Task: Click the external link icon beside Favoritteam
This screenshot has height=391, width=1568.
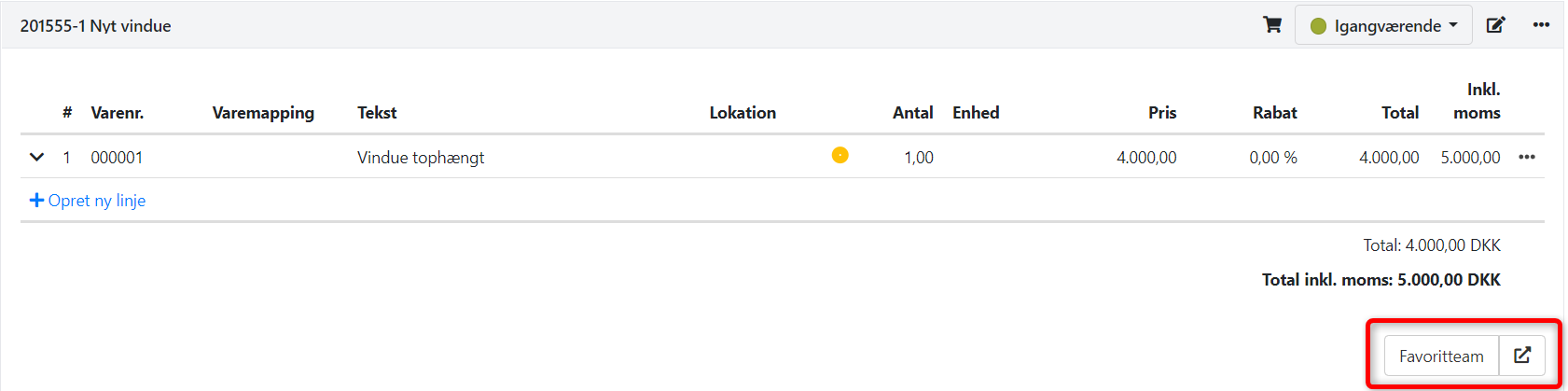Action: click(x=1522, y=356)
